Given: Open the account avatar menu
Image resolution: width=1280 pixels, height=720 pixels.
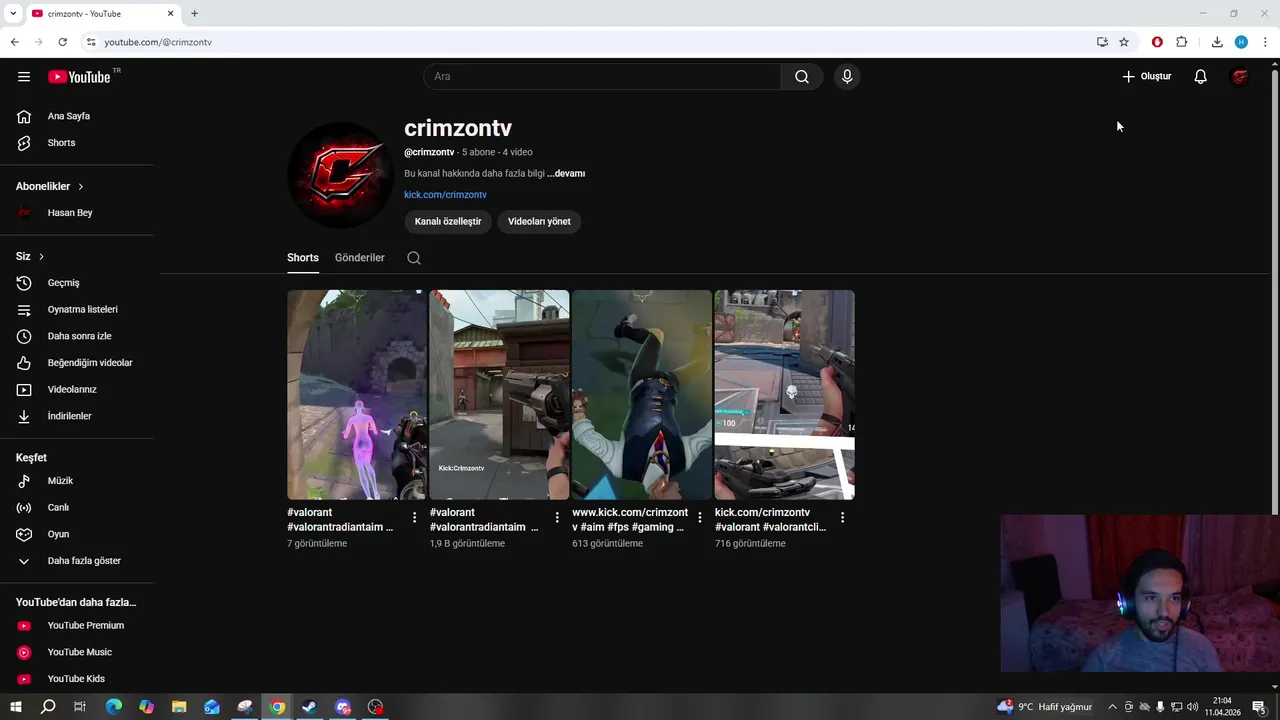Looking at the screenshot, I should click(x=1240, y=77).
